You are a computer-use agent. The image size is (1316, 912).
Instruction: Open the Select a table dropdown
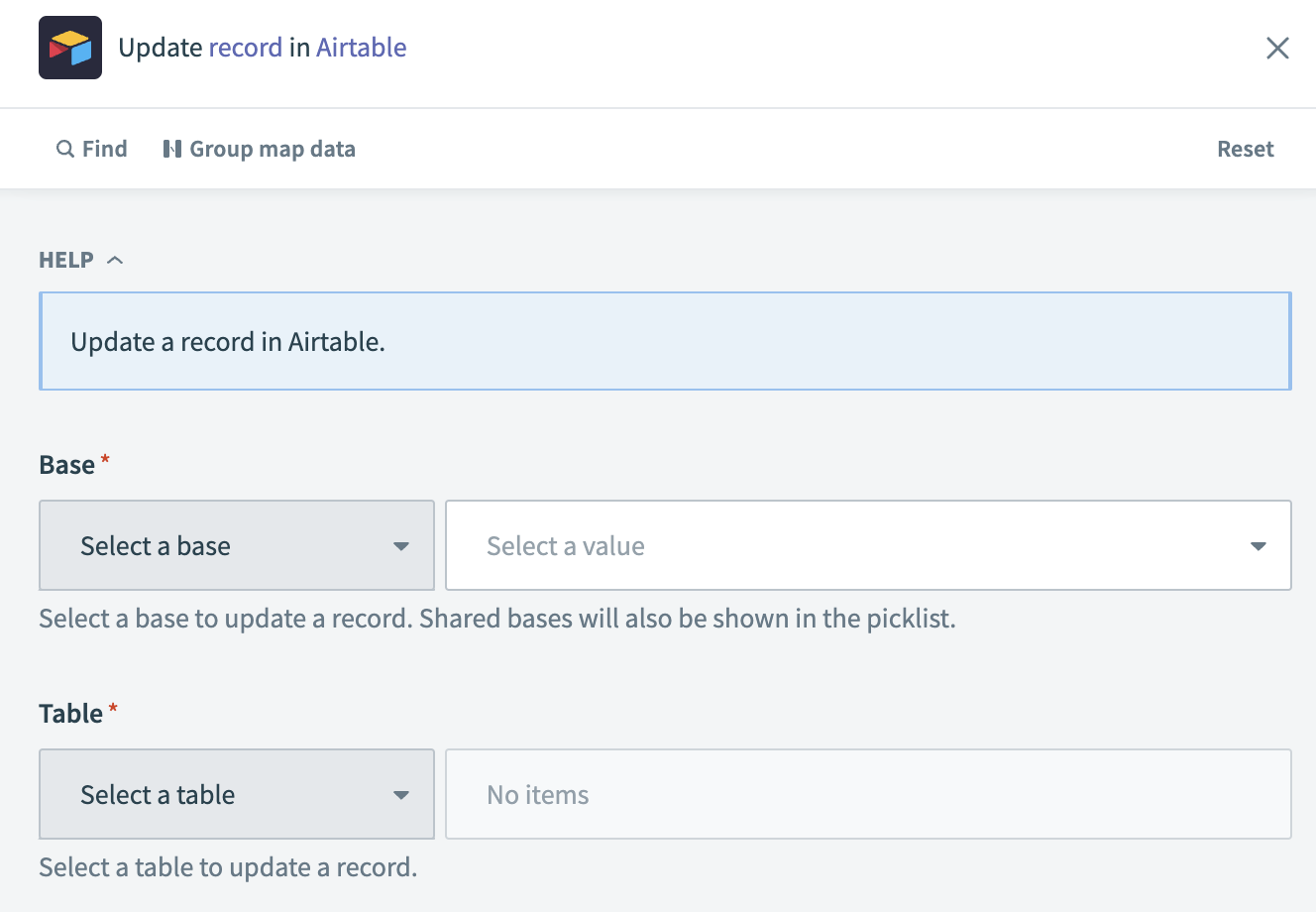pyautogui.click(x=236, y=794)
